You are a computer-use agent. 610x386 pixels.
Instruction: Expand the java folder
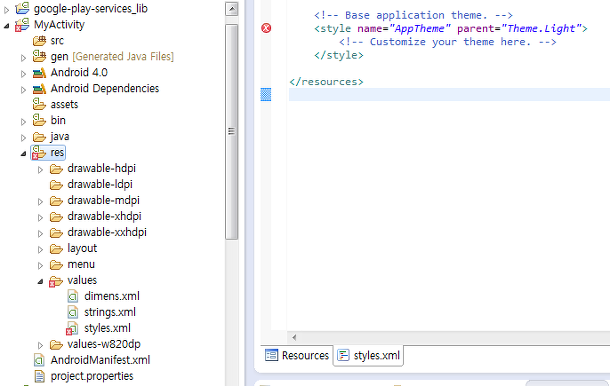[23, 138]
